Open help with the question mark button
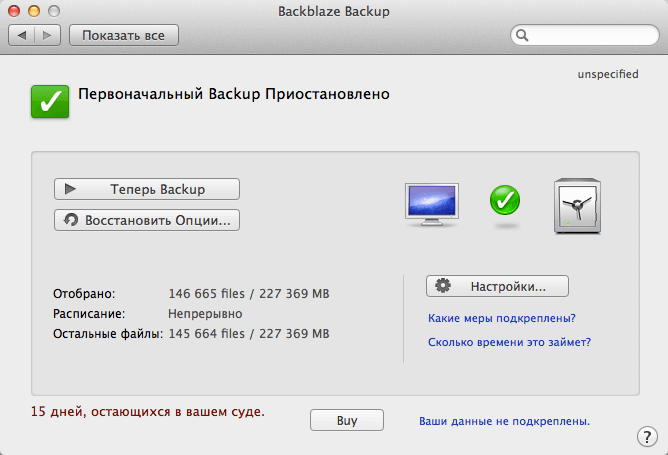Screen dimensions: 668x455 coord(647,436)
